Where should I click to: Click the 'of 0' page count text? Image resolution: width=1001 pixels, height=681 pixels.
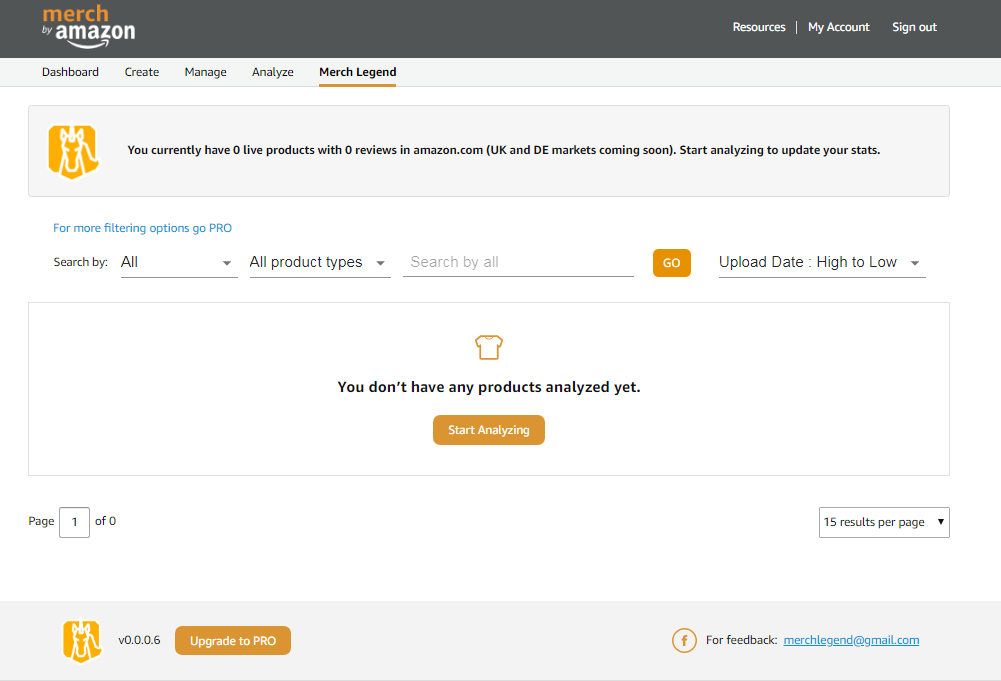(105, 521)
